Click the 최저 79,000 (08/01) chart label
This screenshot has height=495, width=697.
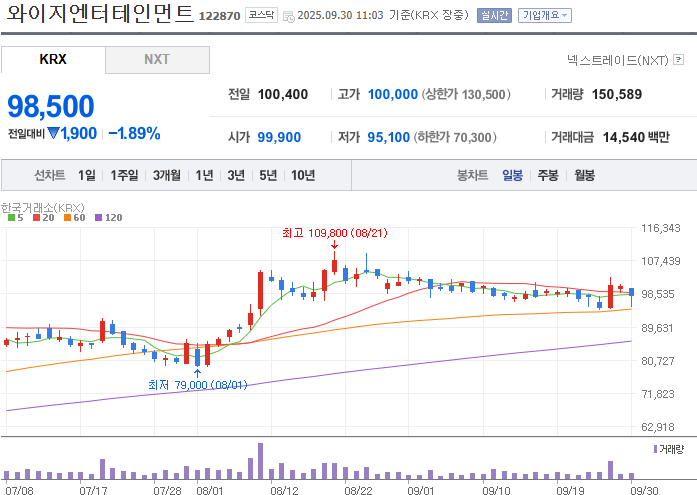coord(198,385)
